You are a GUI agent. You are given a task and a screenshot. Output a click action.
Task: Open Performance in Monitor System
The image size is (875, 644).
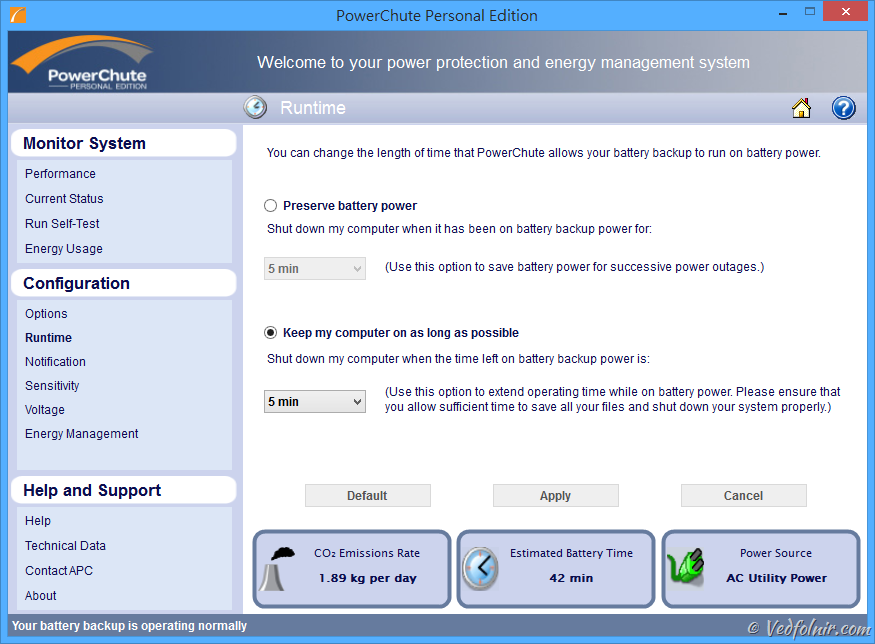[x=60, y=174]
